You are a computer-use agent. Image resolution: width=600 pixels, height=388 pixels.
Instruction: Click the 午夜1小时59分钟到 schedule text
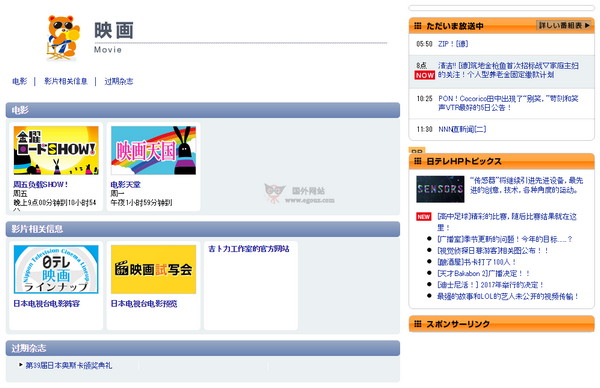tap(141, 203)
